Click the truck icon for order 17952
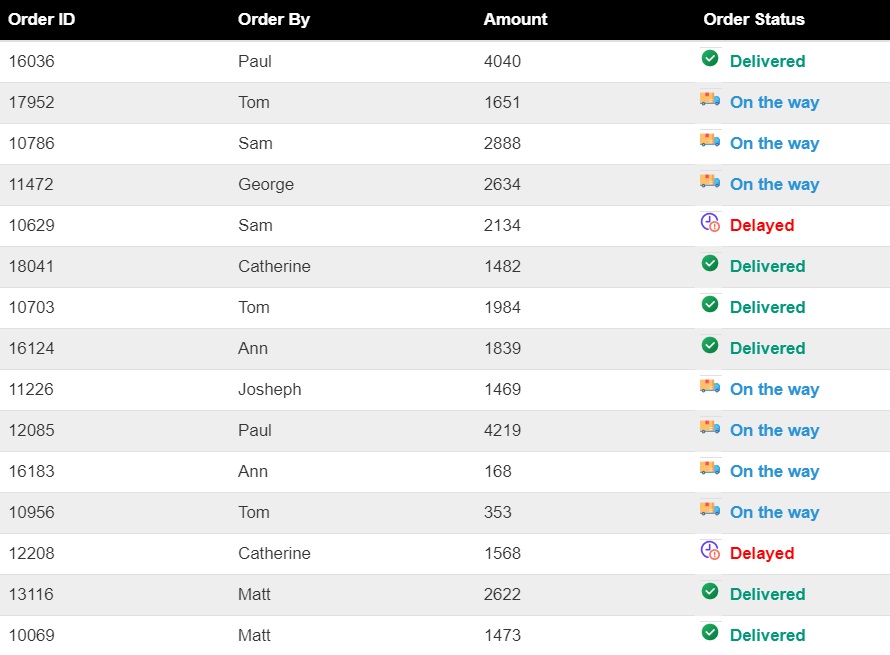The width and height of the screenshot is (890, 655). [710, 100]
